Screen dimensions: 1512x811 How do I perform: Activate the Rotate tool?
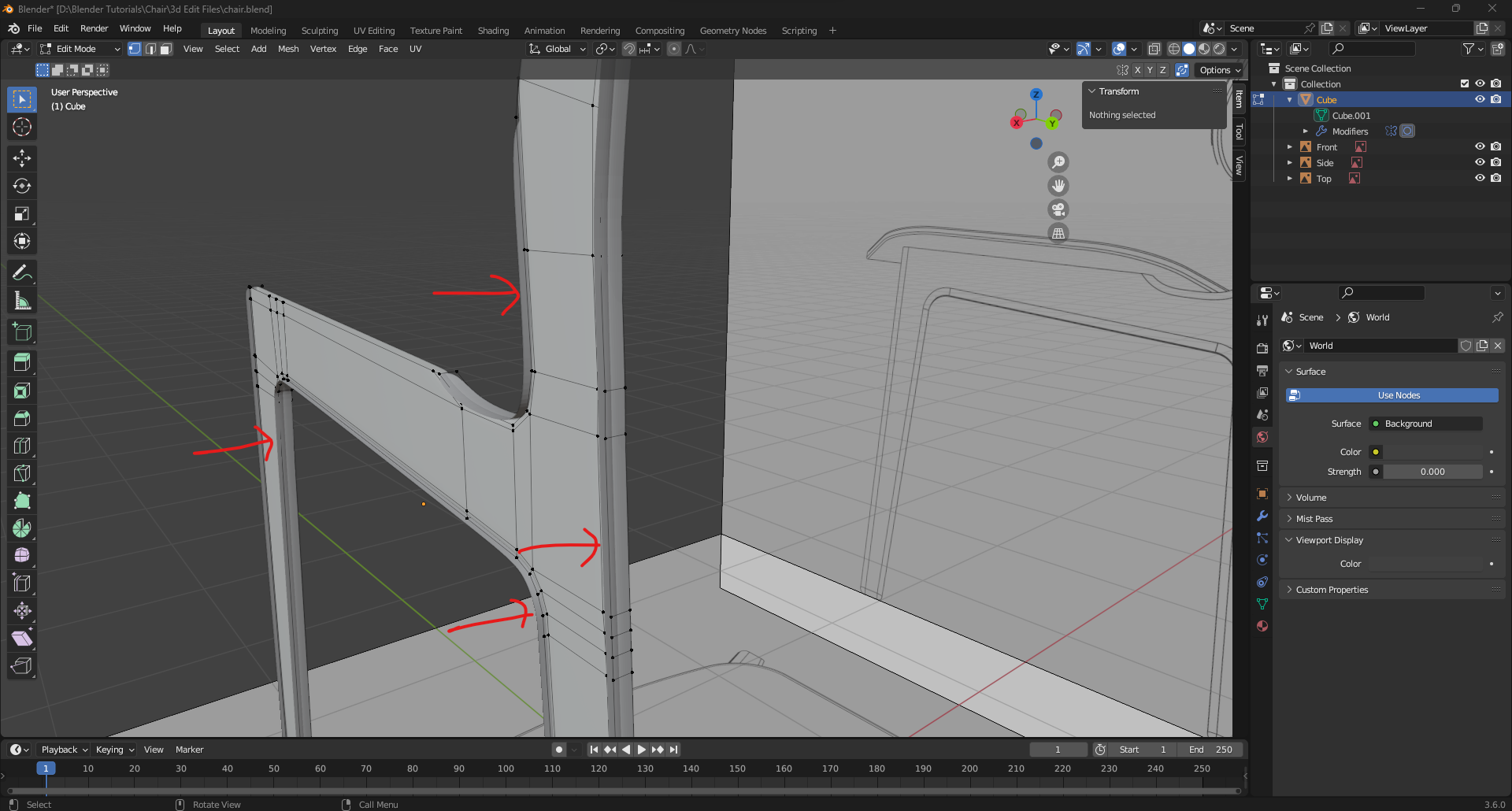[22, 186]
